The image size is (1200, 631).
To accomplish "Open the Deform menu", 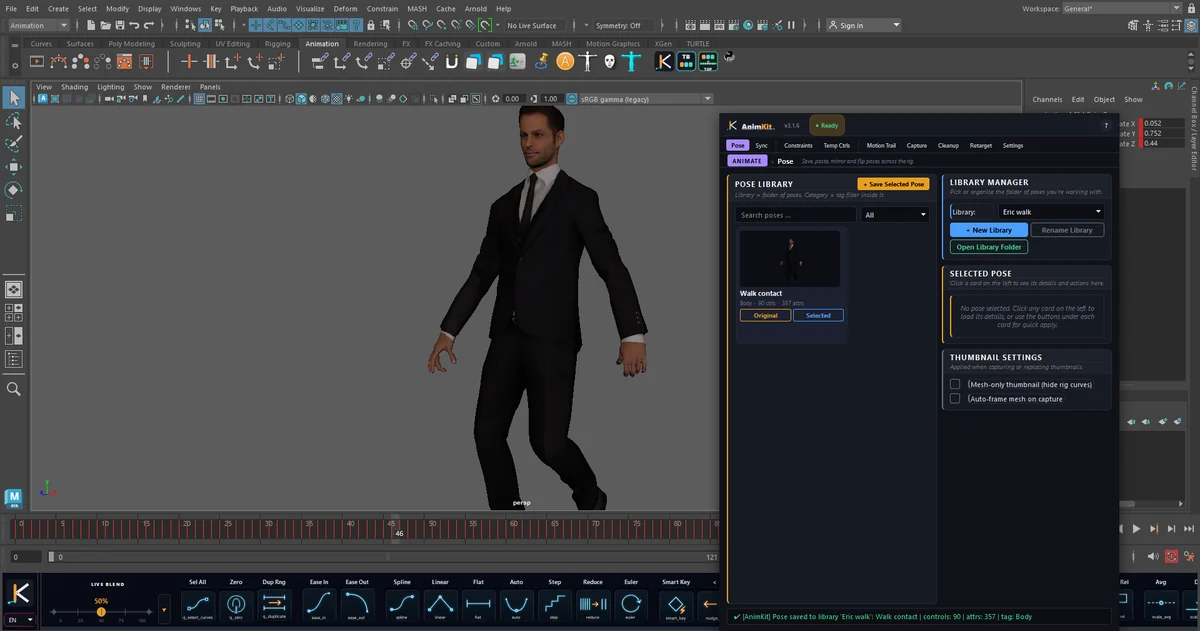I will point(345,8).
